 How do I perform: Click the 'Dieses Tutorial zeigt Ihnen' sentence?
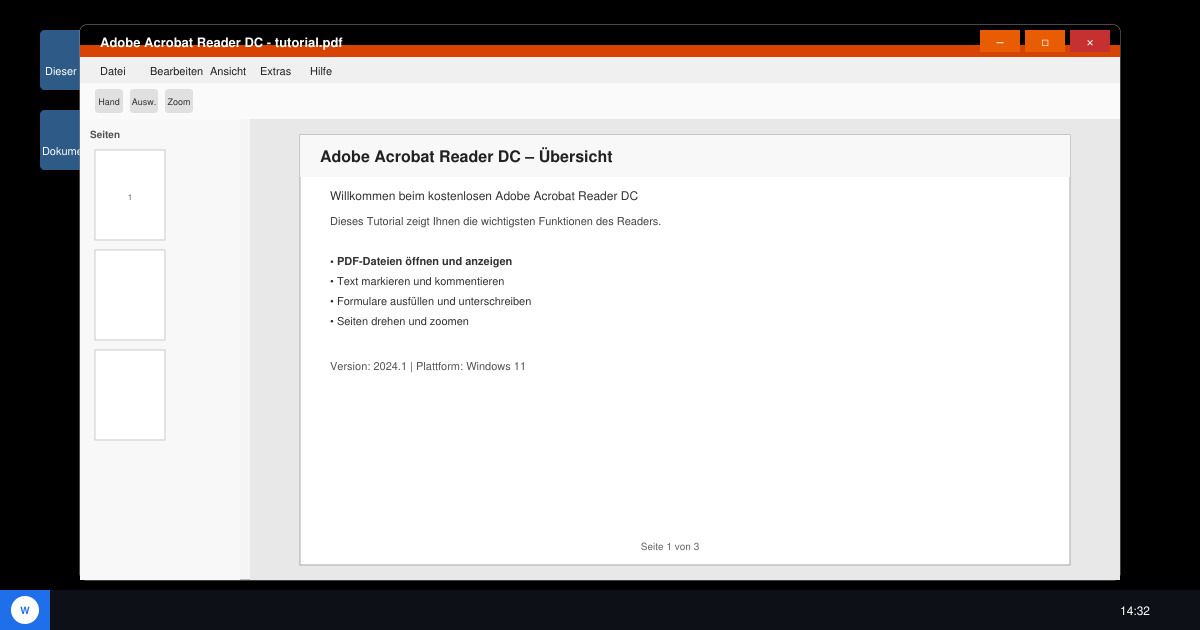[x=495, y=221]
